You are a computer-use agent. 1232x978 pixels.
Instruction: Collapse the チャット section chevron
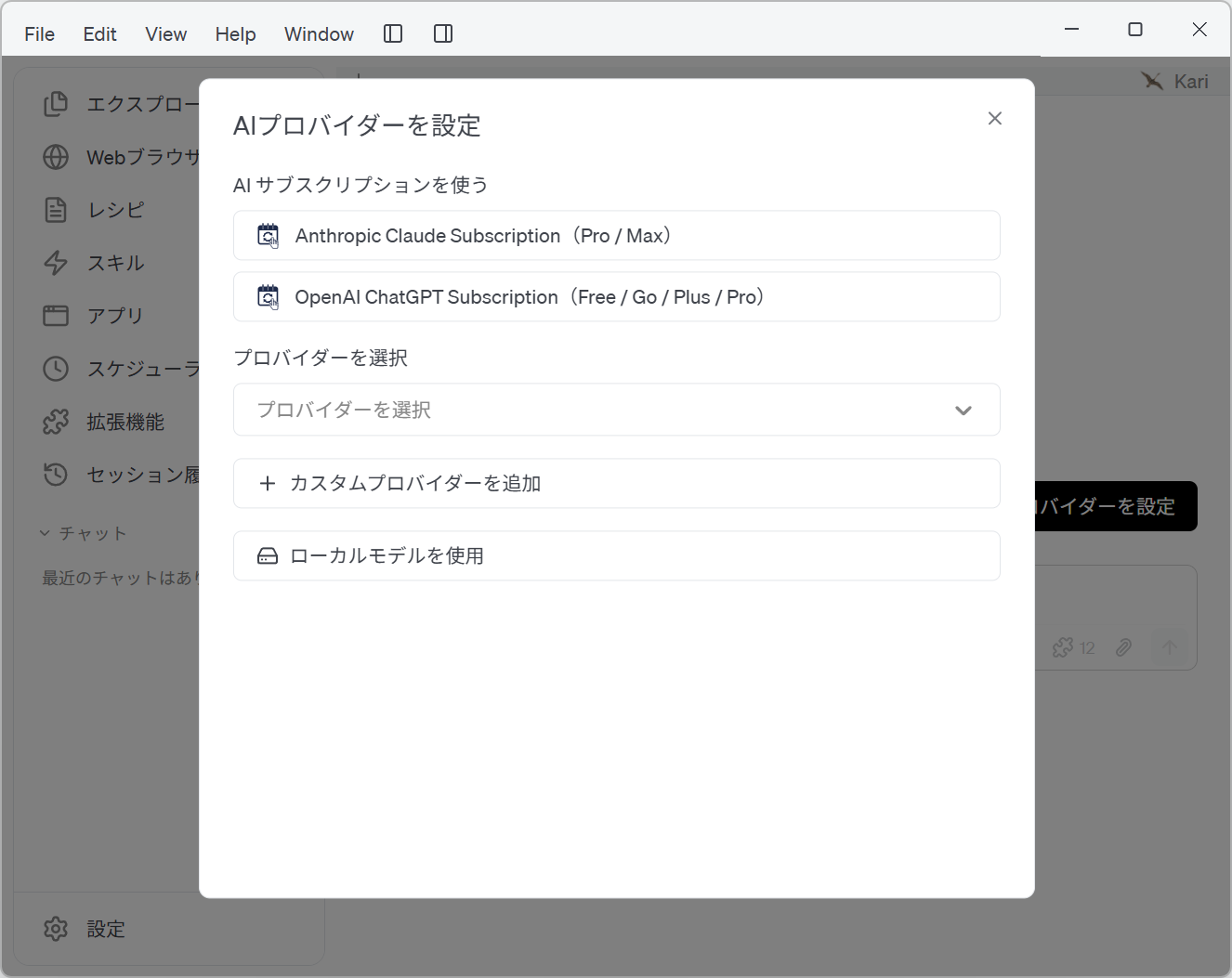45,533
